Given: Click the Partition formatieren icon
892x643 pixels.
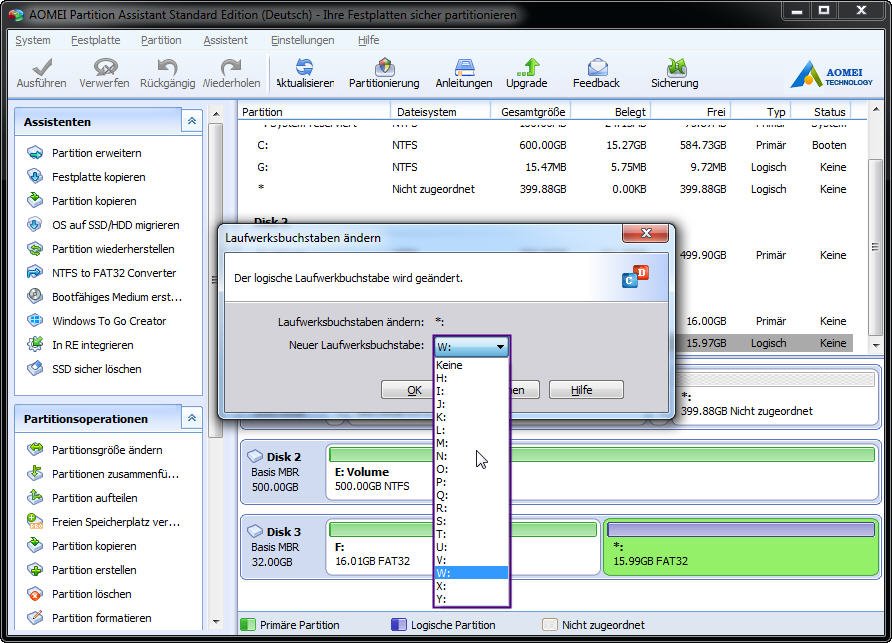Looking at the screenshot, I should [35, 617].
